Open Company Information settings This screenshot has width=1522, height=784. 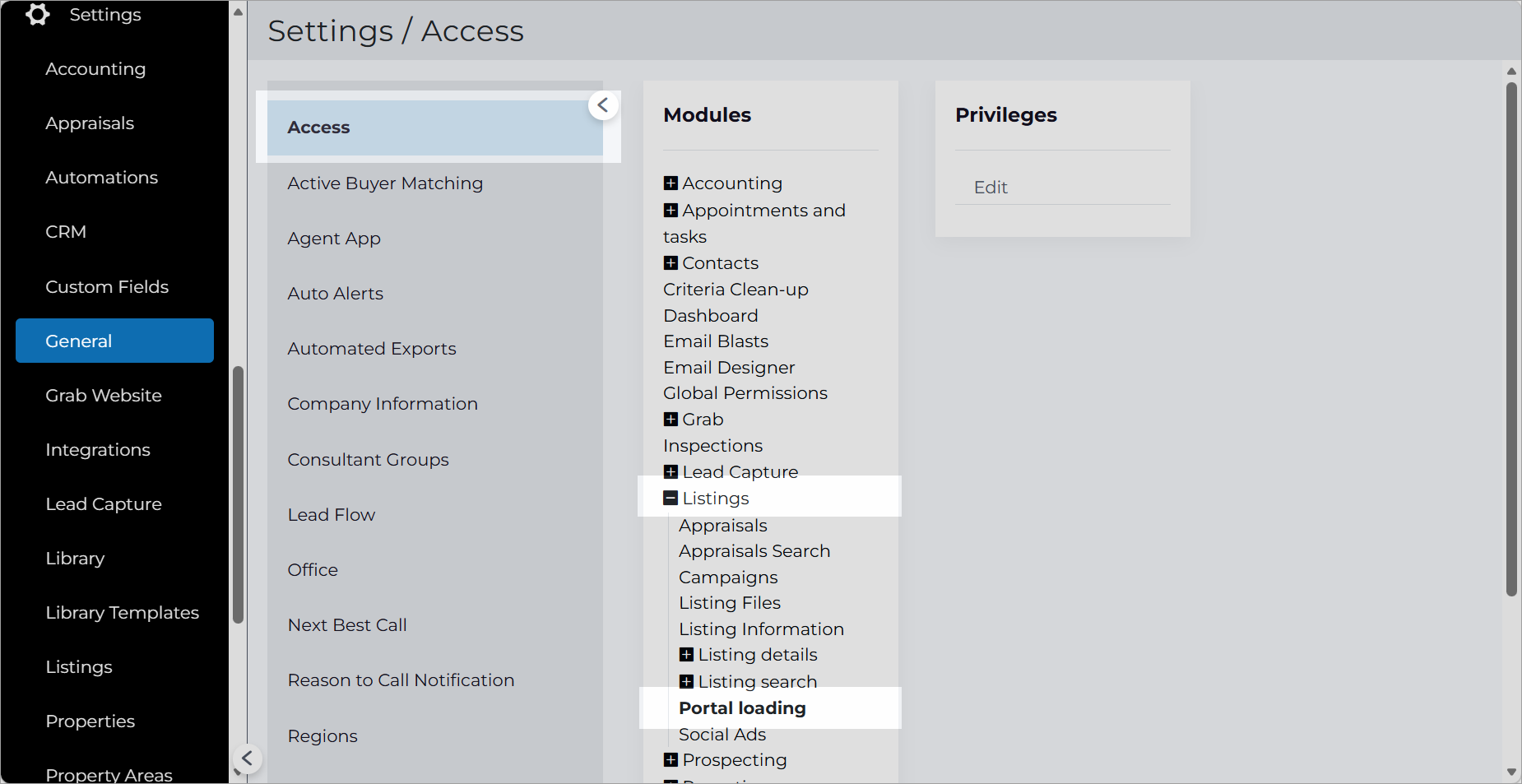pos(383,404)
